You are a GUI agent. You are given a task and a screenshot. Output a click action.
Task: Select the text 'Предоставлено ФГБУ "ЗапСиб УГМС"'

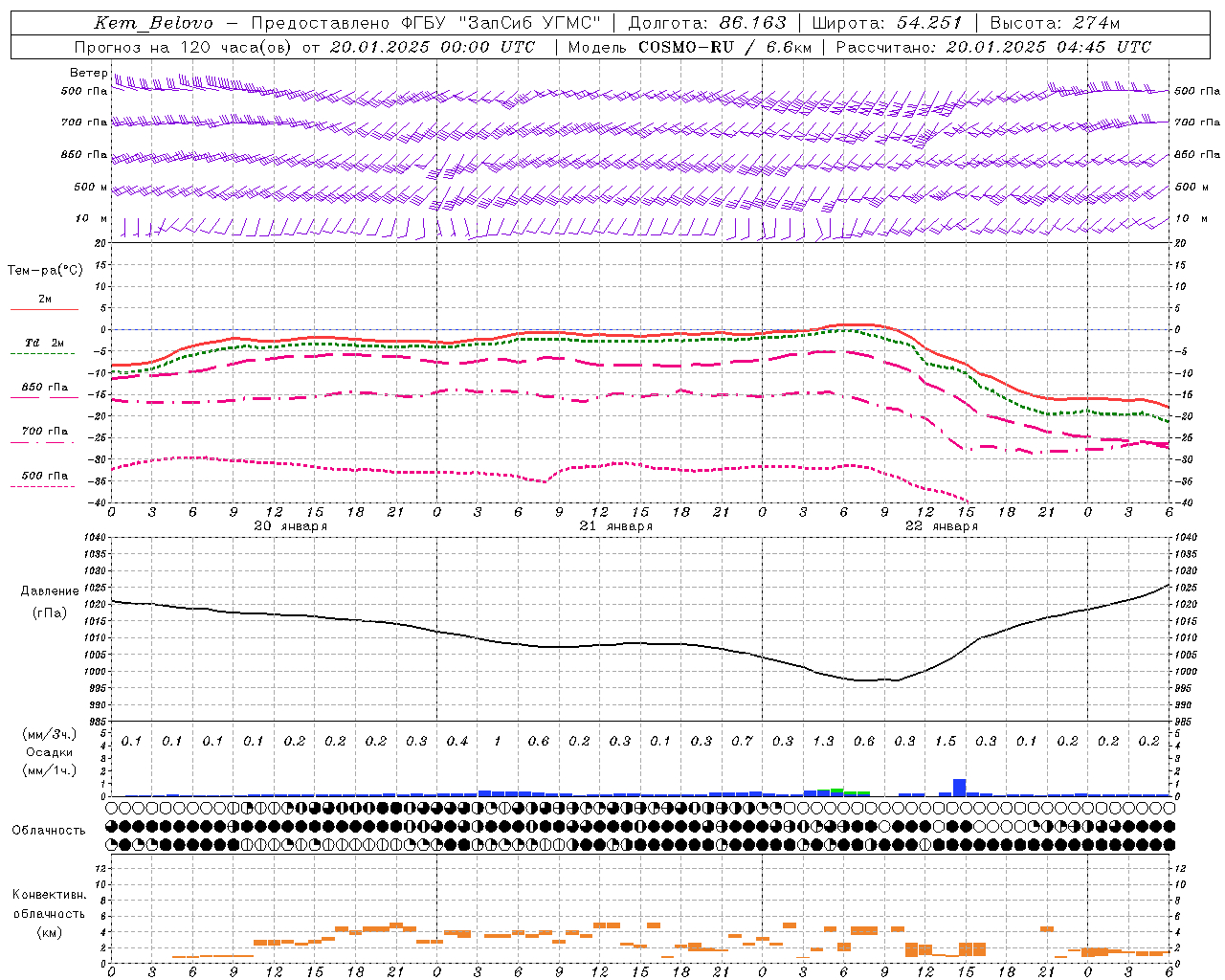pyautogui.click(x=426, y=23)
